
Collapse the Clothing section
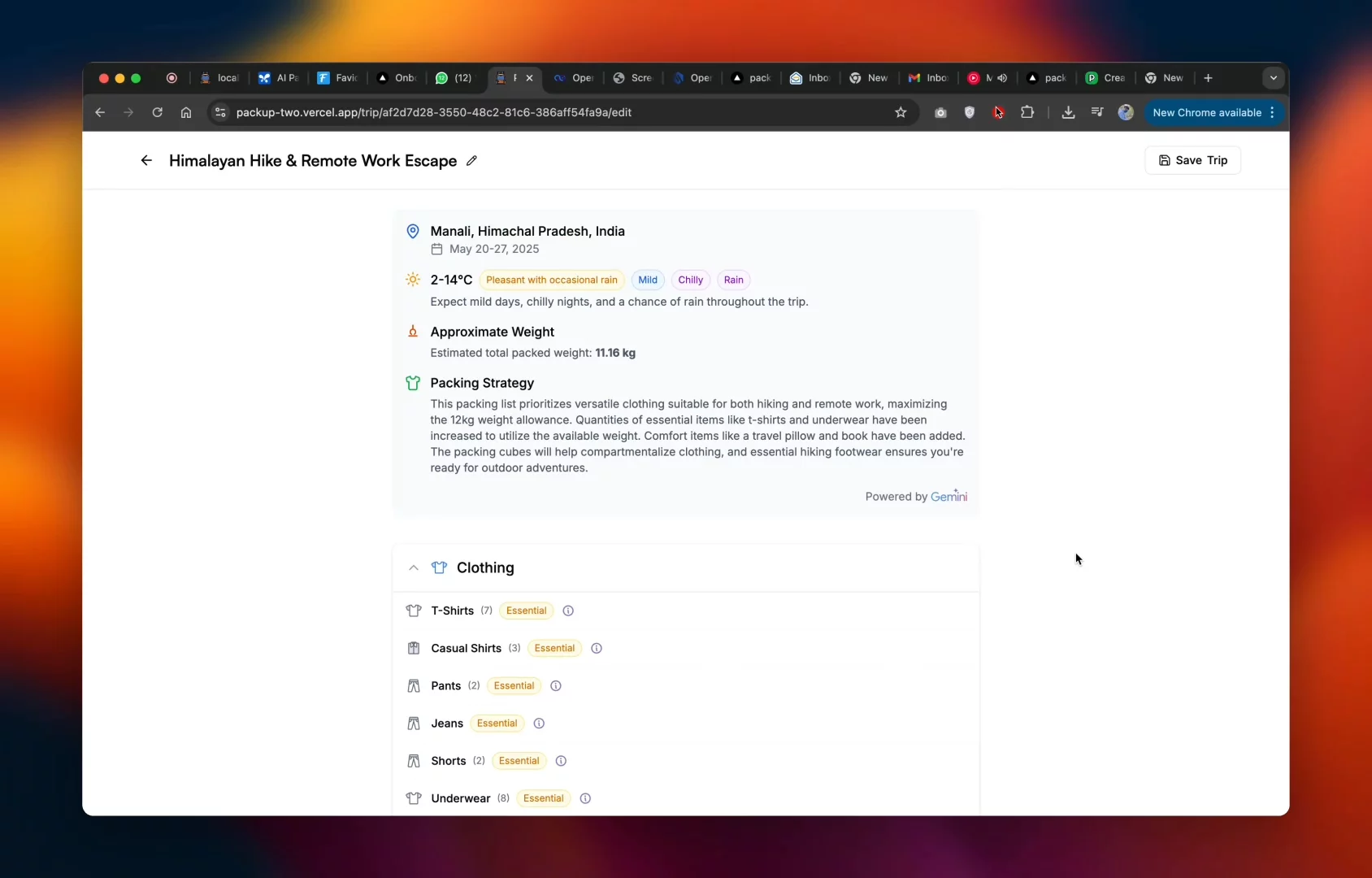pos(414,568)
